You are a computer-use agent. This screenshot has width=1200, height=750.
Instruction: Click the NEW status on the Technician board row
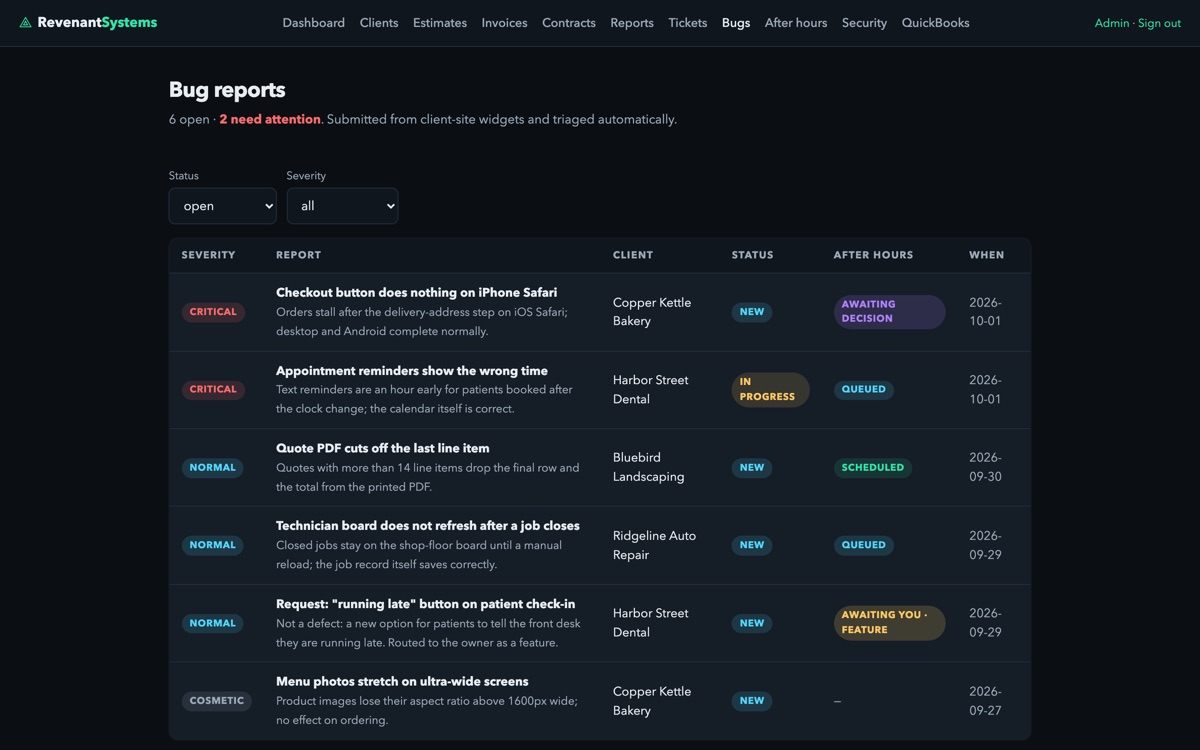(752, 545)
